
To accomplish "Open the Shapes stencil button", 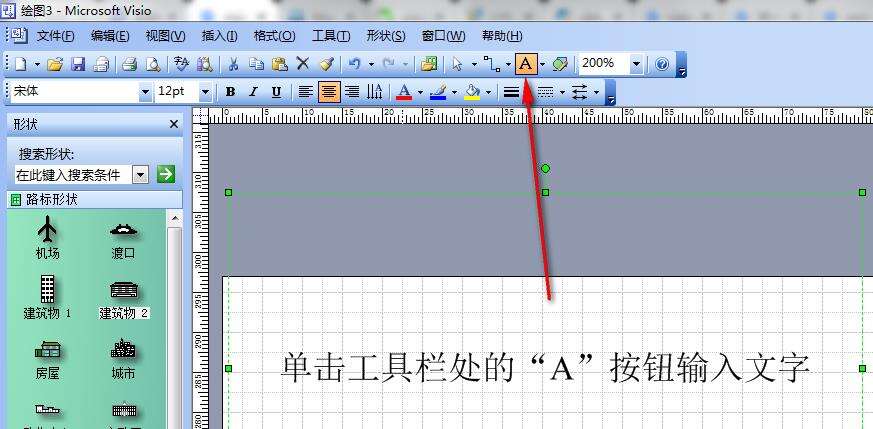I will coord(429,64).
